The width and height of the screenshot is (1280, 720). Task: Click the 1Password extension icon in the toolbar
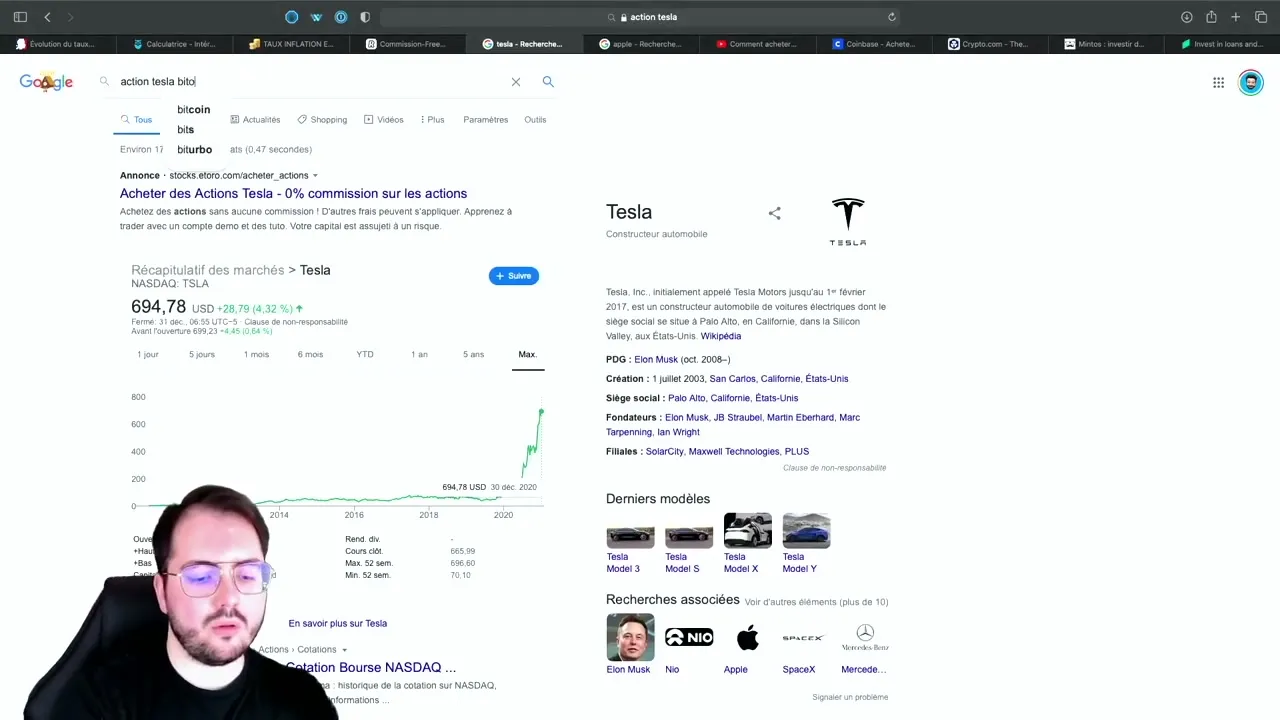coord(340,16)
